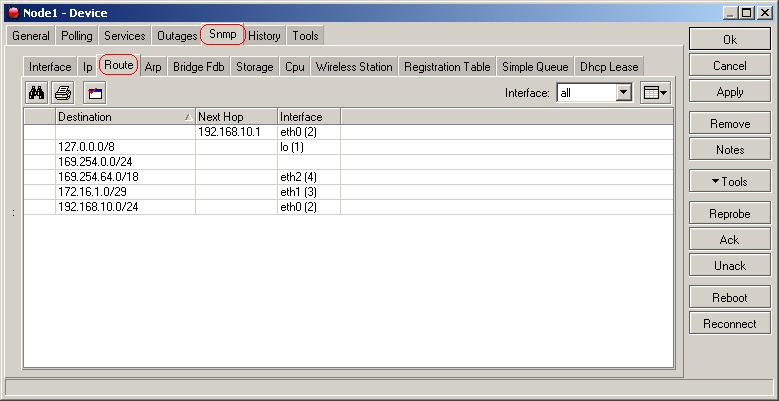This screenshot has height=401, width=779.
Task: Click the binoculars find icon
Action: click(x=36, y=92)
